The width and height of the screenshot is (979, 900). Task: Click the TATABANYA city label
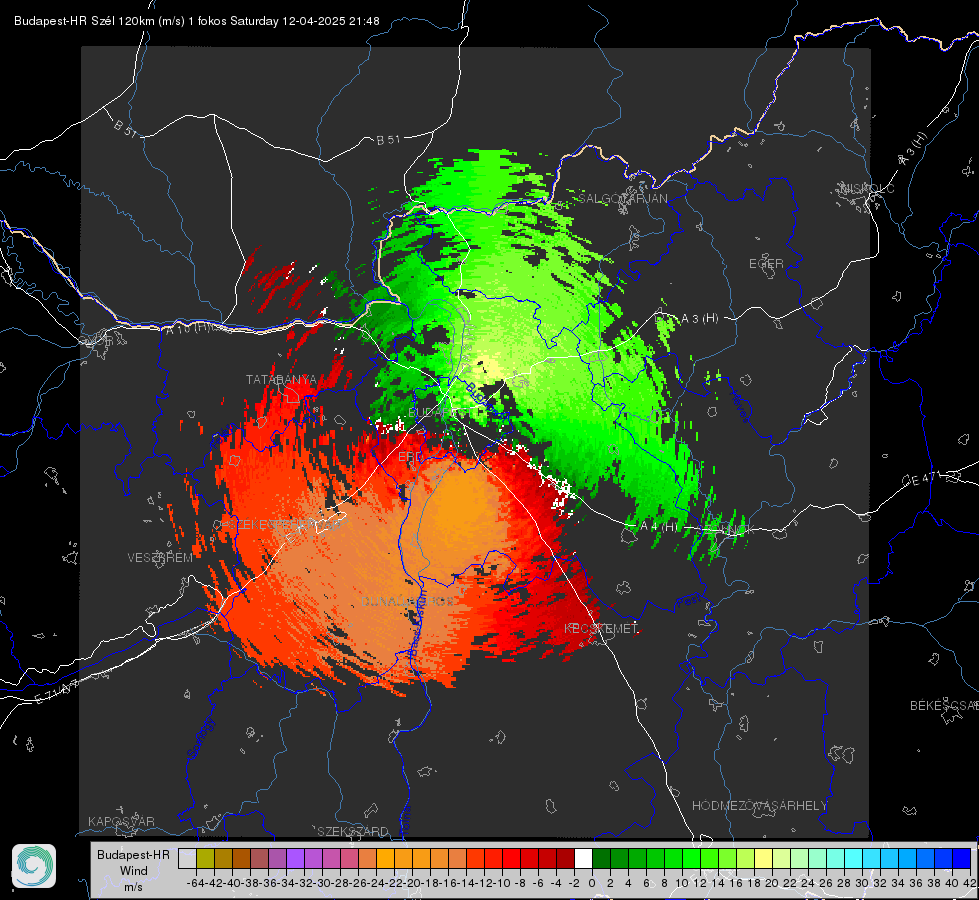[x=282, y=380]
